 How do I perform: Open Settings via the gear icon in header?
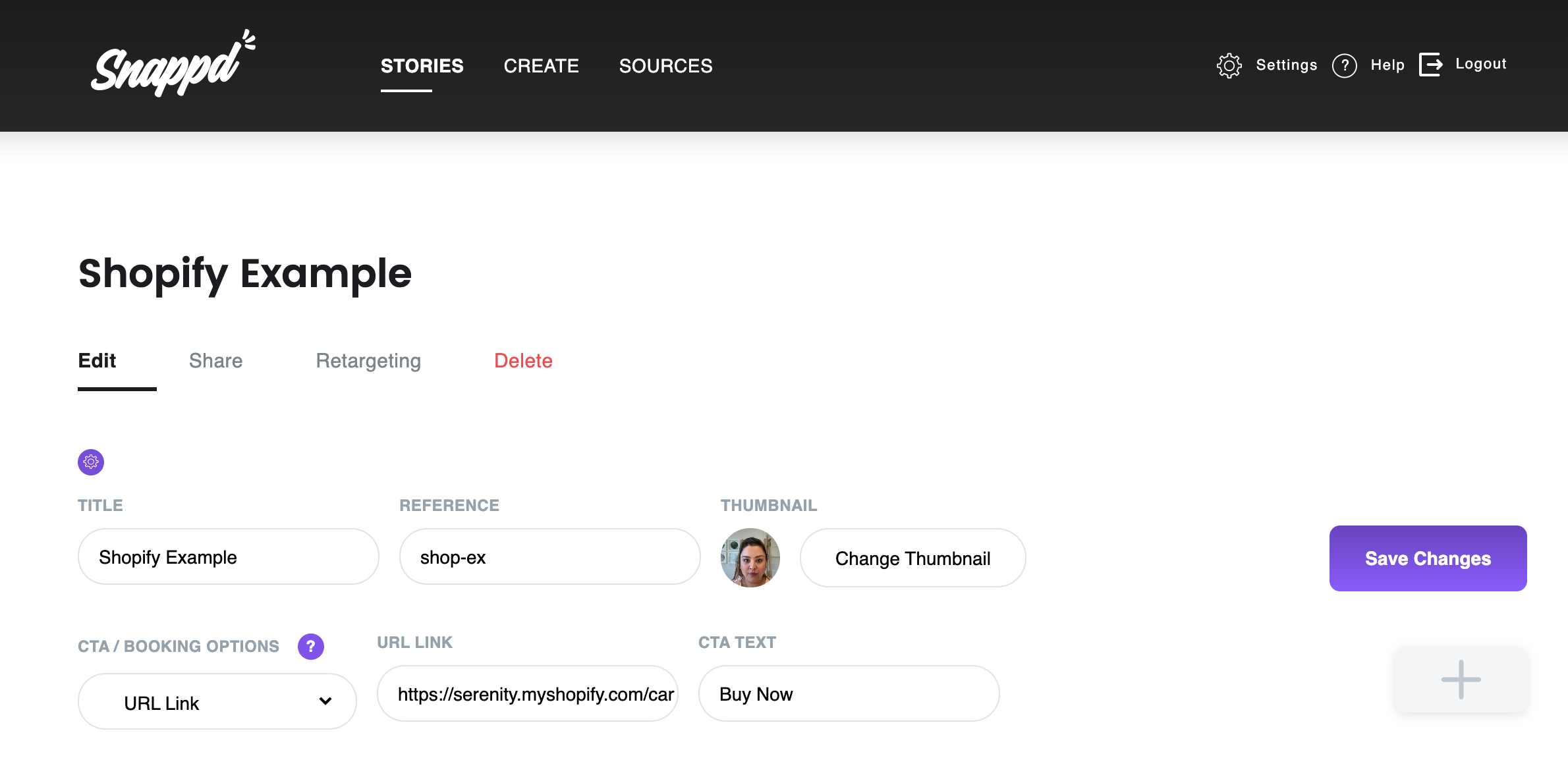tap(1229, 65)
